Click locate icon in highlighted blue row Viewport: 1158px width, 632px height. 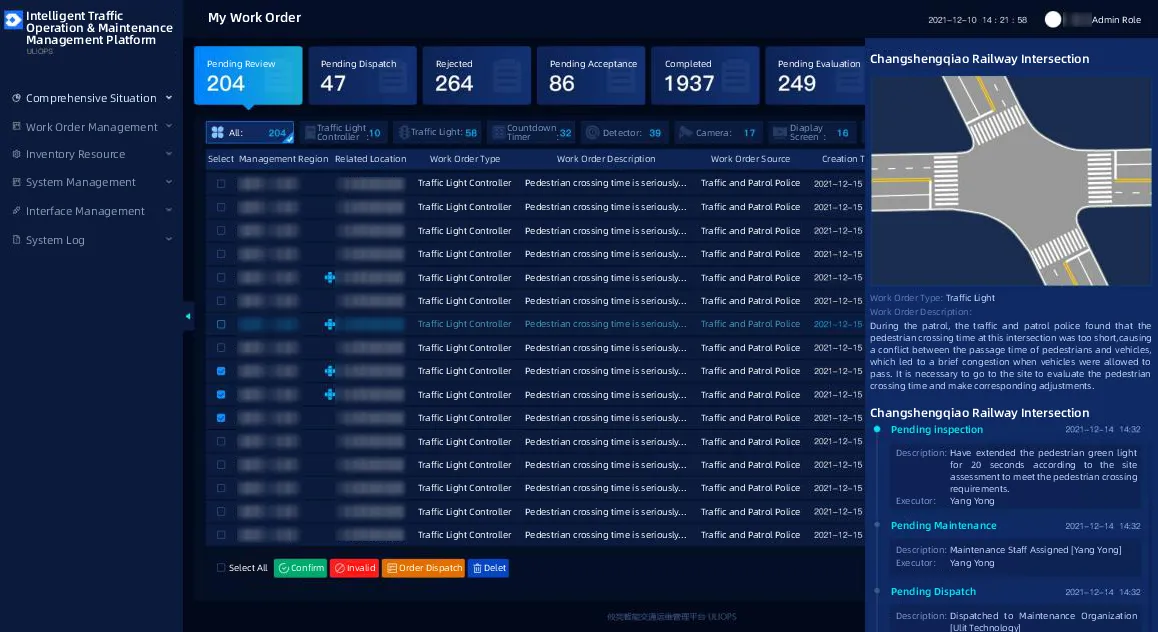330,324
